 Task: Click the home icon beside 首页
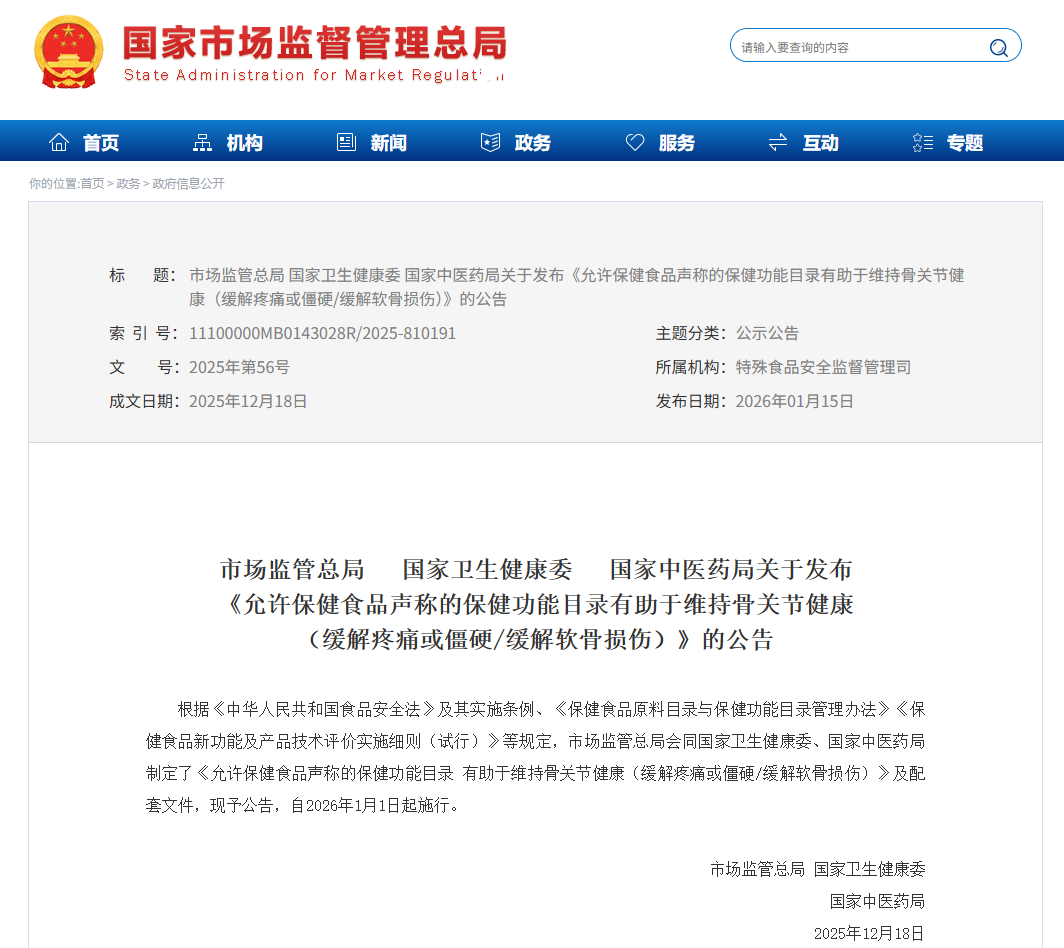click(58, 141)
